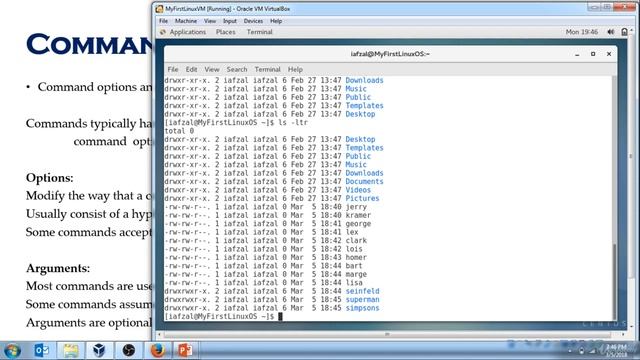Open VirtualBox File menu
Image resolution: width=640 pixels, height=360 pixels.
point(163,21)
